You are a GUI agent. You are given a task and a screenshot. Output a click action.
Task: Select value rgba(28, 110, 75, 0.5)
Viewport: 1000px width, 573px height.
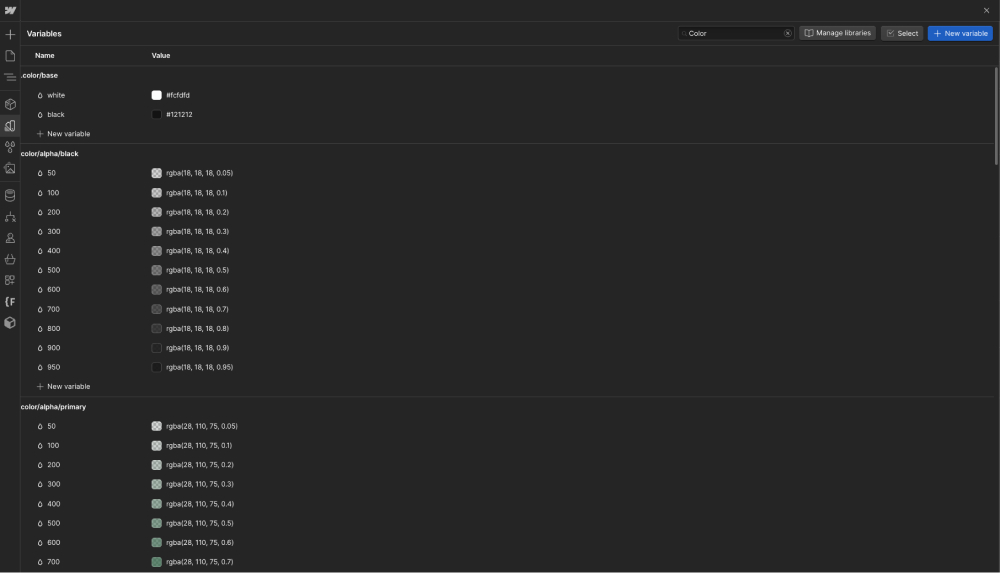tap(200, 523)
